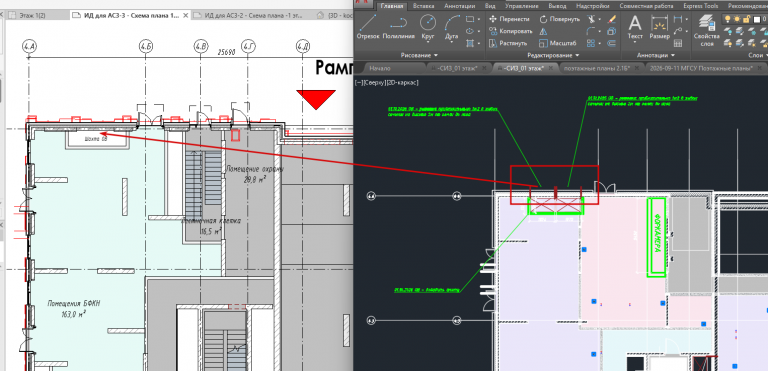Screen dimensions: 768x371
Task: Open the Надстройки ribbon tab
Action: pyautogui.click(x=593, y=6)
